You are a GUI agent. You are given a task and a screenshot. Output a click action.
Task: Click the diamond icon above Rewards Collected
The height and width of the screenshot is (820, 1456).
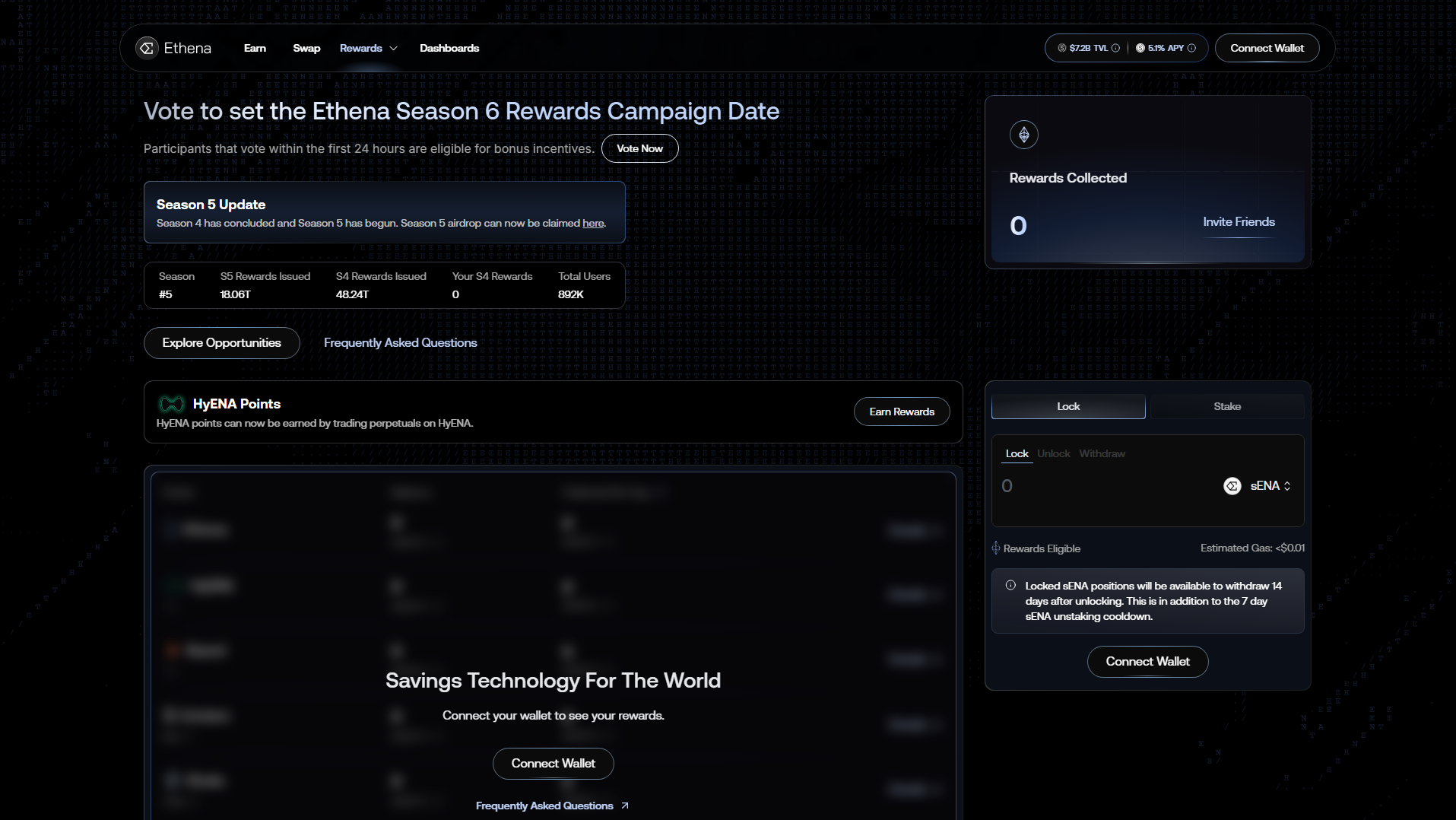[x=1024, y=135]
